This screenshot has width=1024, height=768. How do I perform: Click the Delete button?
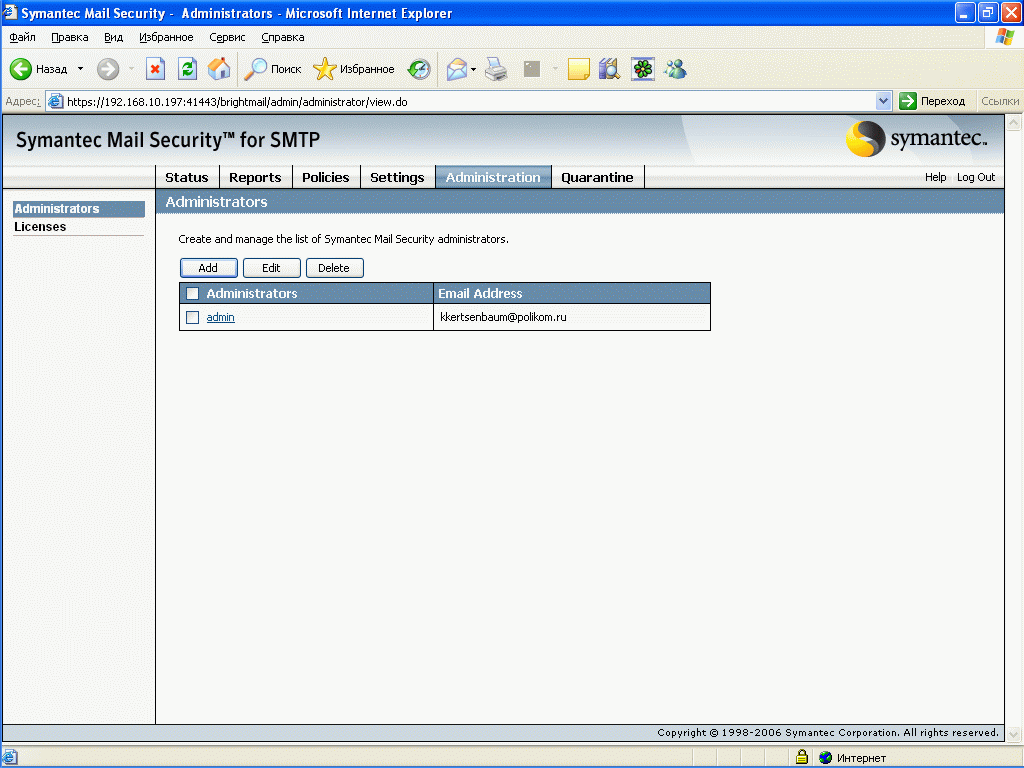click(x=334, y=268)
